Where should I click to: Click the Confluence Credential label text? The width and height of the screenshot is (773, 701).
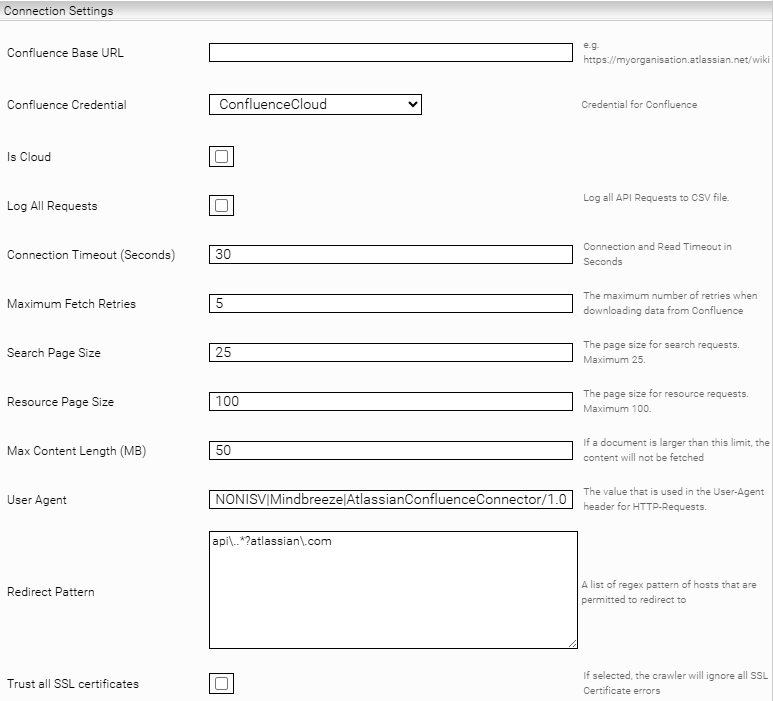67,105
